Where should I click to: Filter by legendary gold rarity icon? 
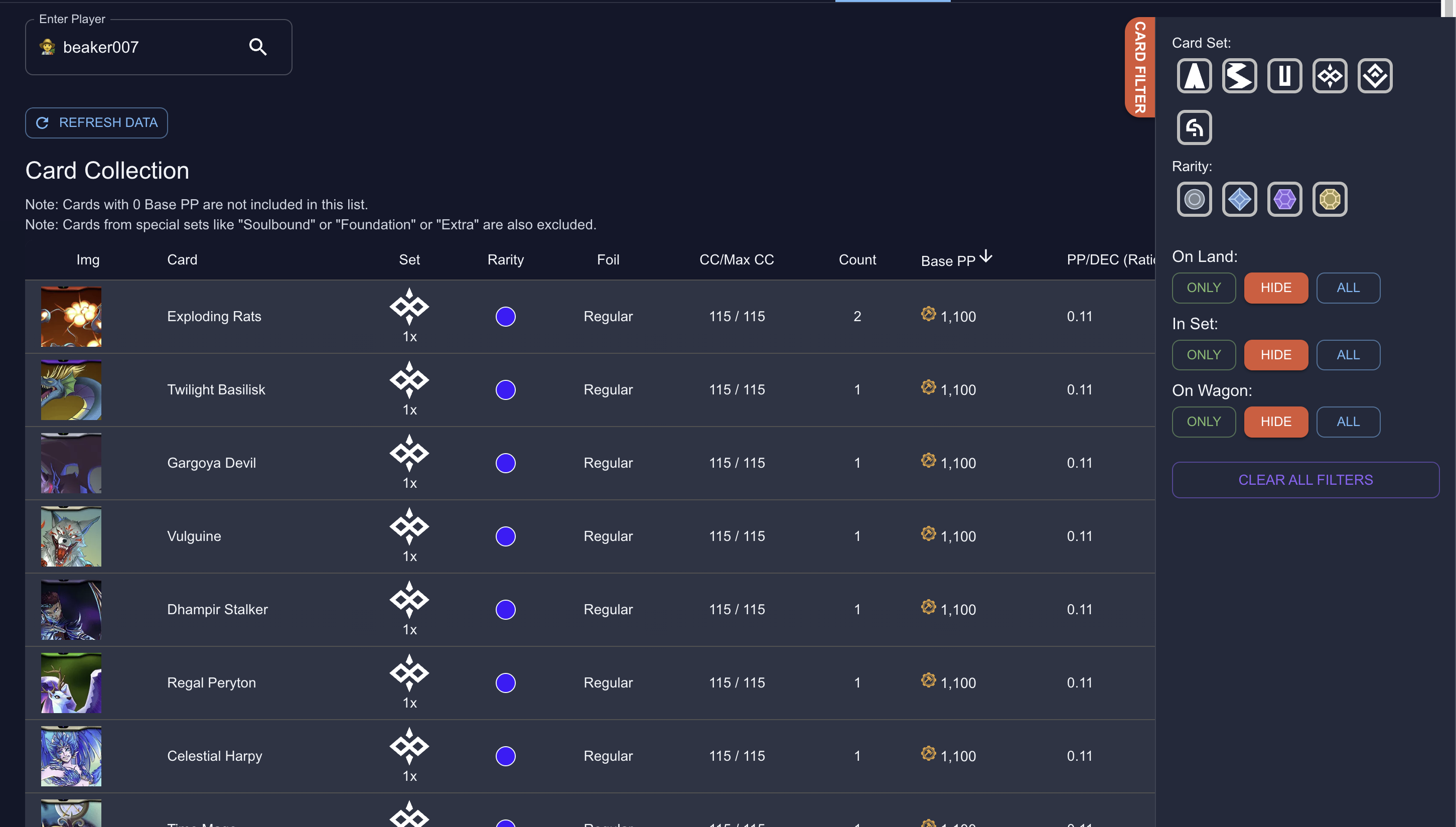pyautogui.click(x=1330, y=199)
